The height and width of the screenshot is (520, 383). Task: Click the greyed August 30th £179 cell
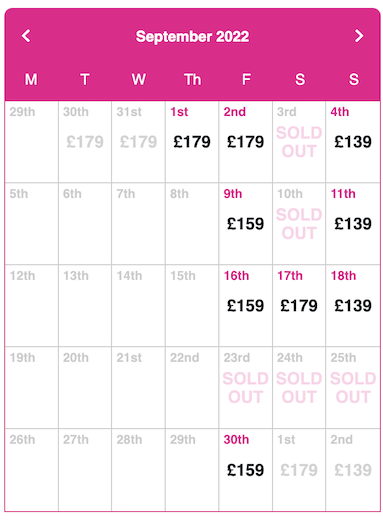pyautogui.click(x=85, y=142)
